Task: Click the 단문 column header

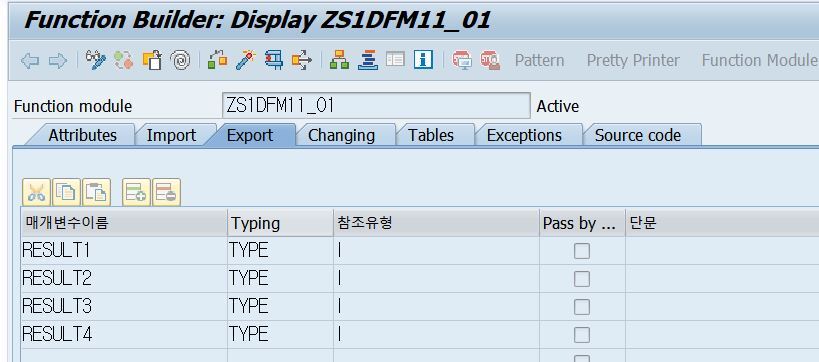Action: point(722,223)
